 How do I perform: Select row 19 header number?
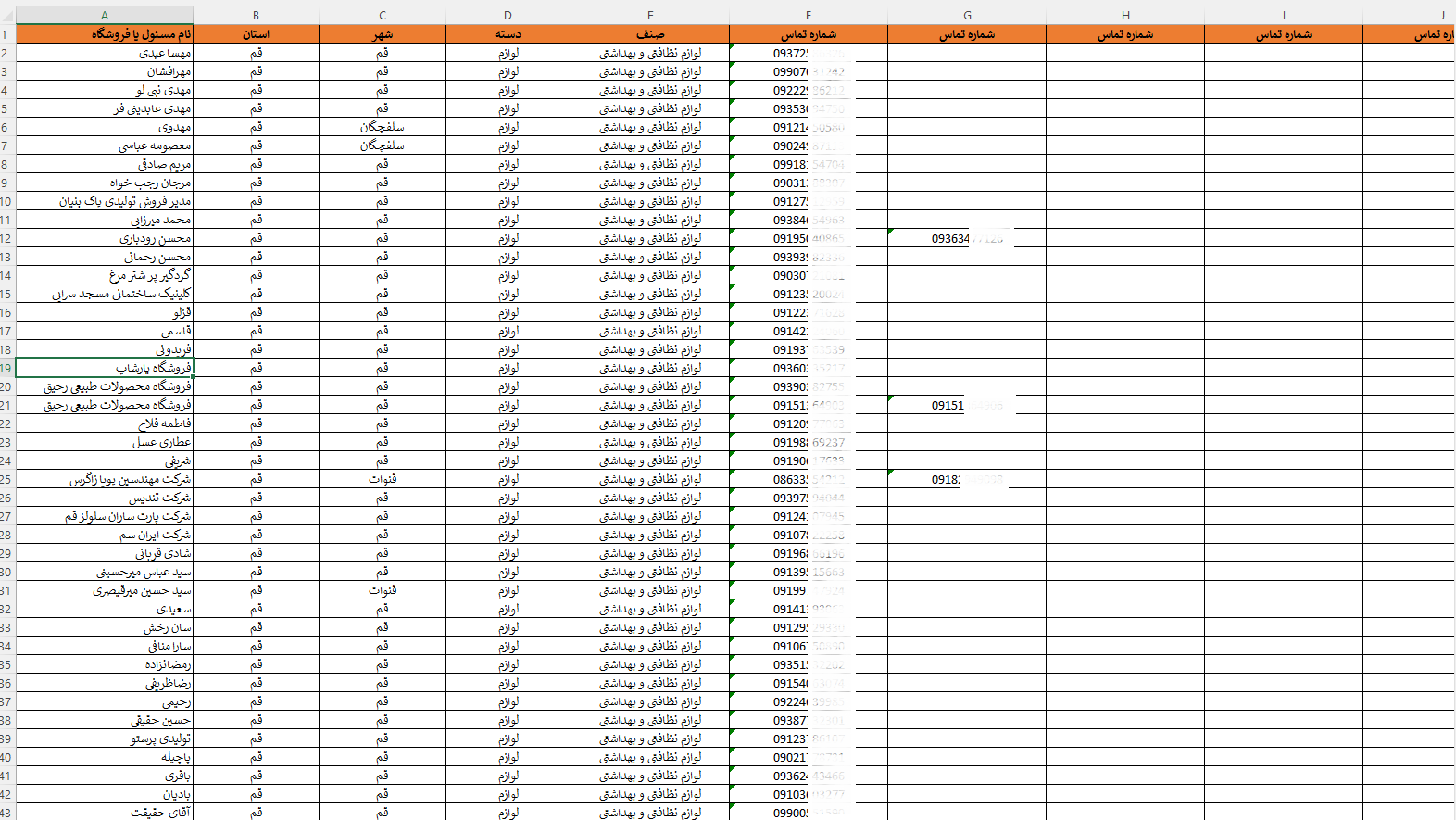(x=7, y=368)
